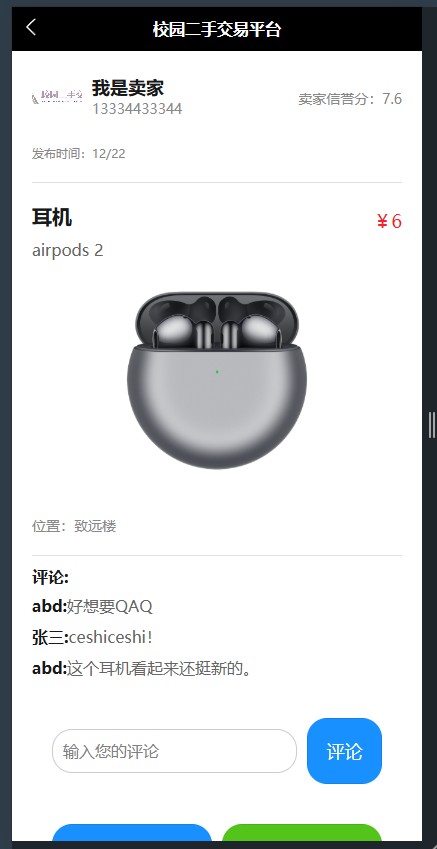Open the earphone product image

pyautogui.click(x=217, y=381)
